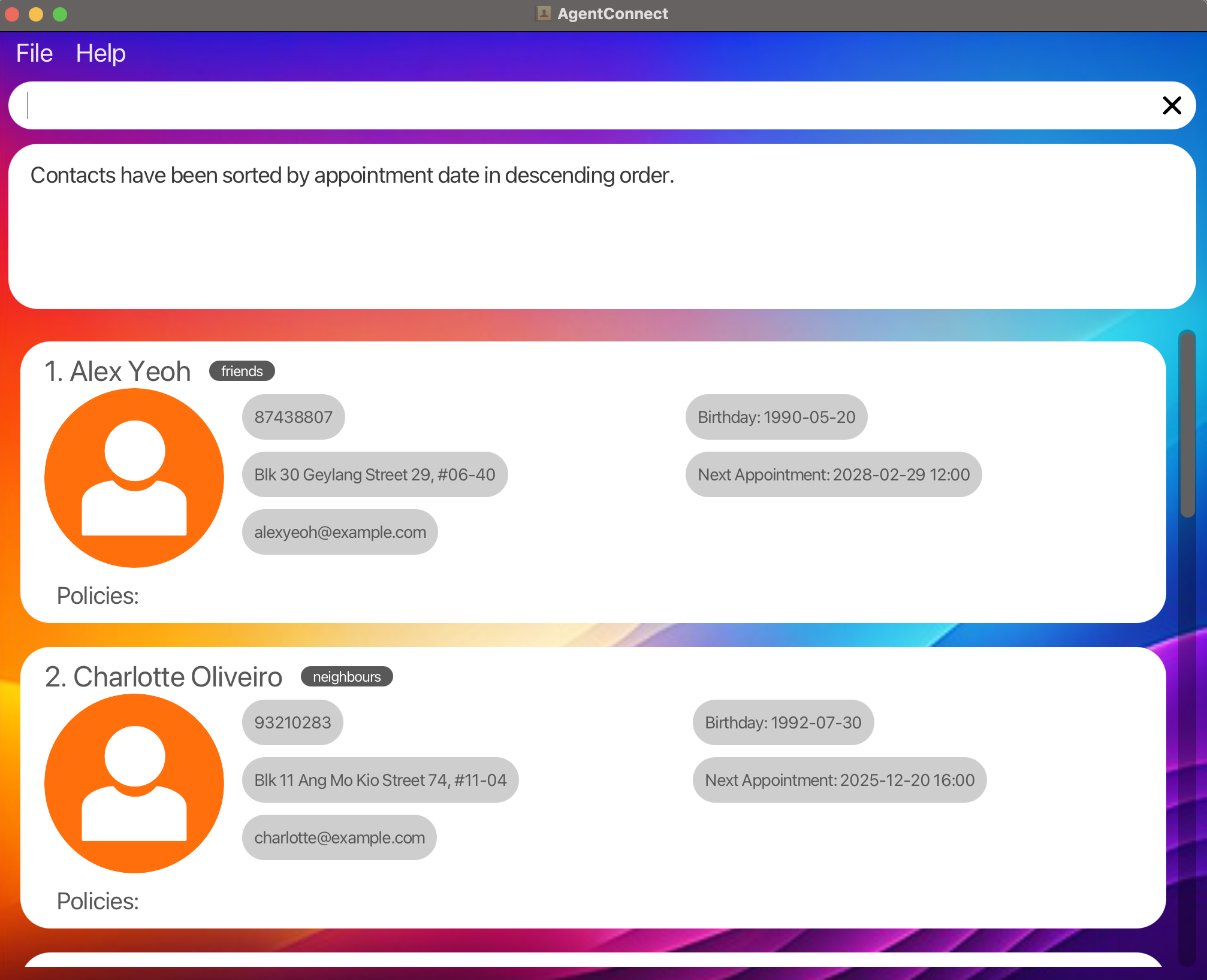This screenshot has height=980, width=1207.
Task: Click email alexyeoh@example.com
Action: (340, 532)
